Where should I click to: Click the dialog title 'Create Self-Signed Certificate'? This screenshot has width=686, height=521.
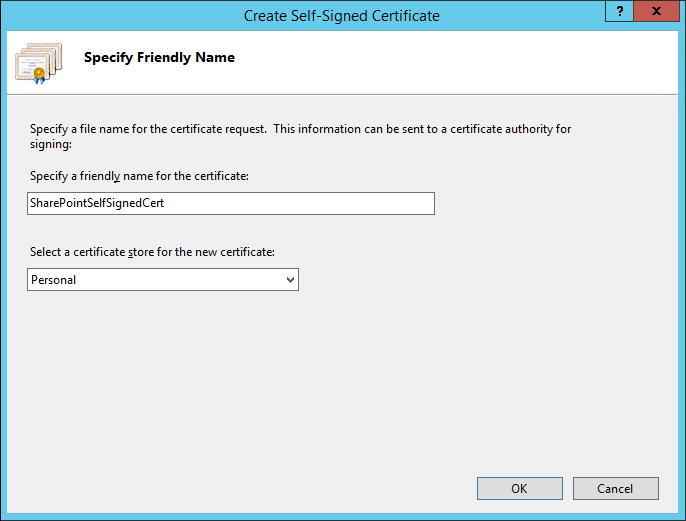(x=342, y=16)
